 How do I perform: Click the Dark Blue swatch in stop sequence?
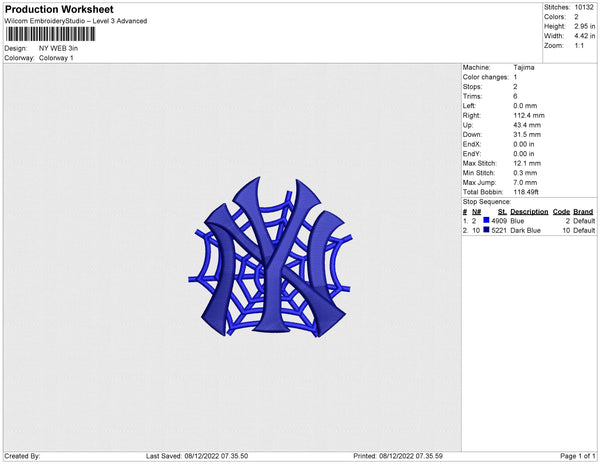pos(486,230)
